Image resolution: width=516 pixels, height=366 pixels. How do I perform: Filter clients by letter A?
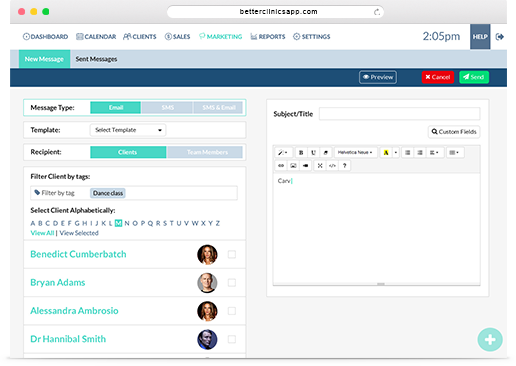click(x=33, y=223)
